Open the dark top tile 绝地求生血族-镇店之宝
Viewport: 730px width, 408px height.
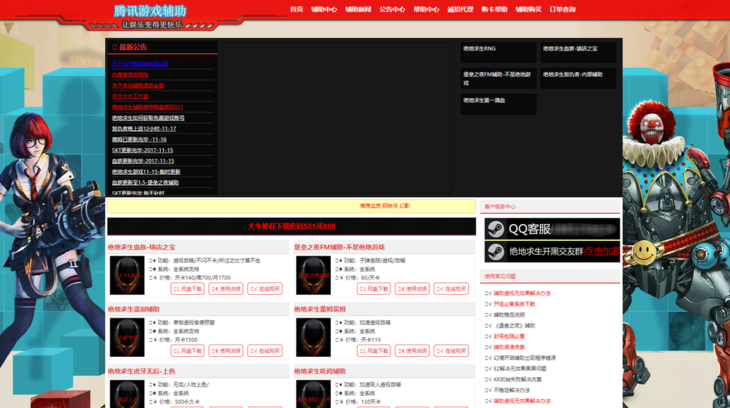[578, 52]
